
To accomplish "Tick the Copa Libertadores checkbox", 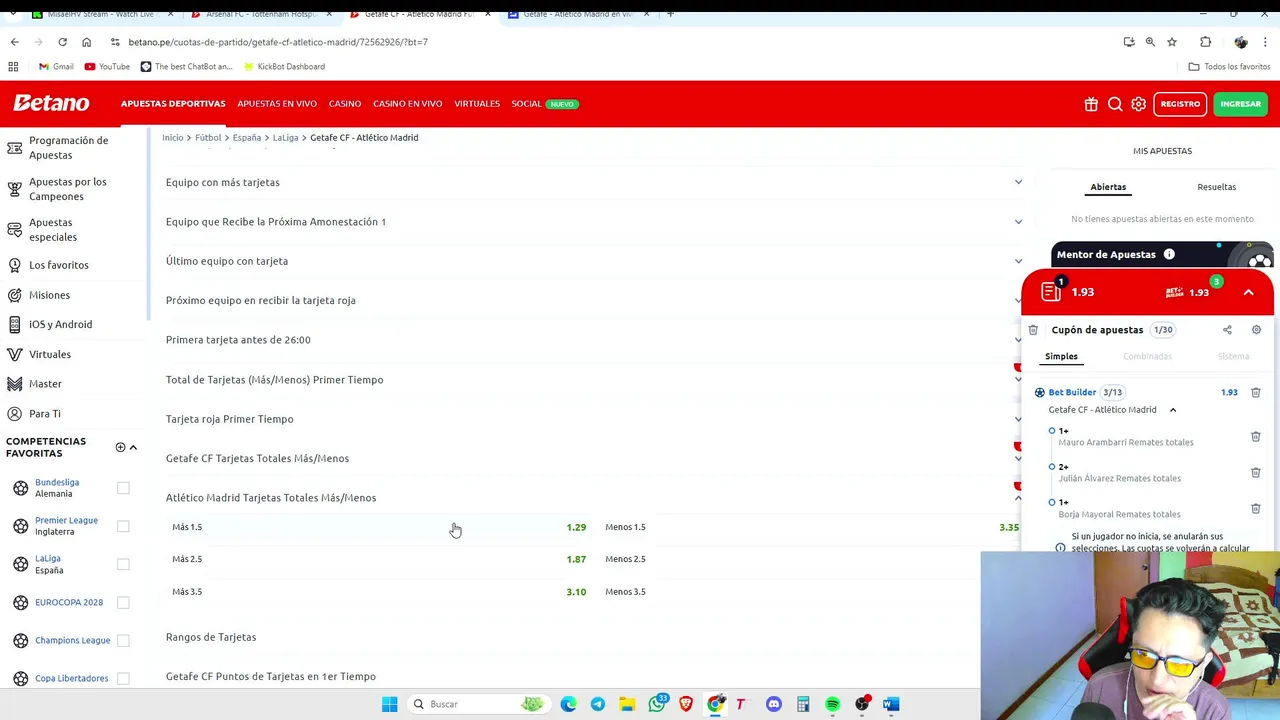I will point(123,678).
